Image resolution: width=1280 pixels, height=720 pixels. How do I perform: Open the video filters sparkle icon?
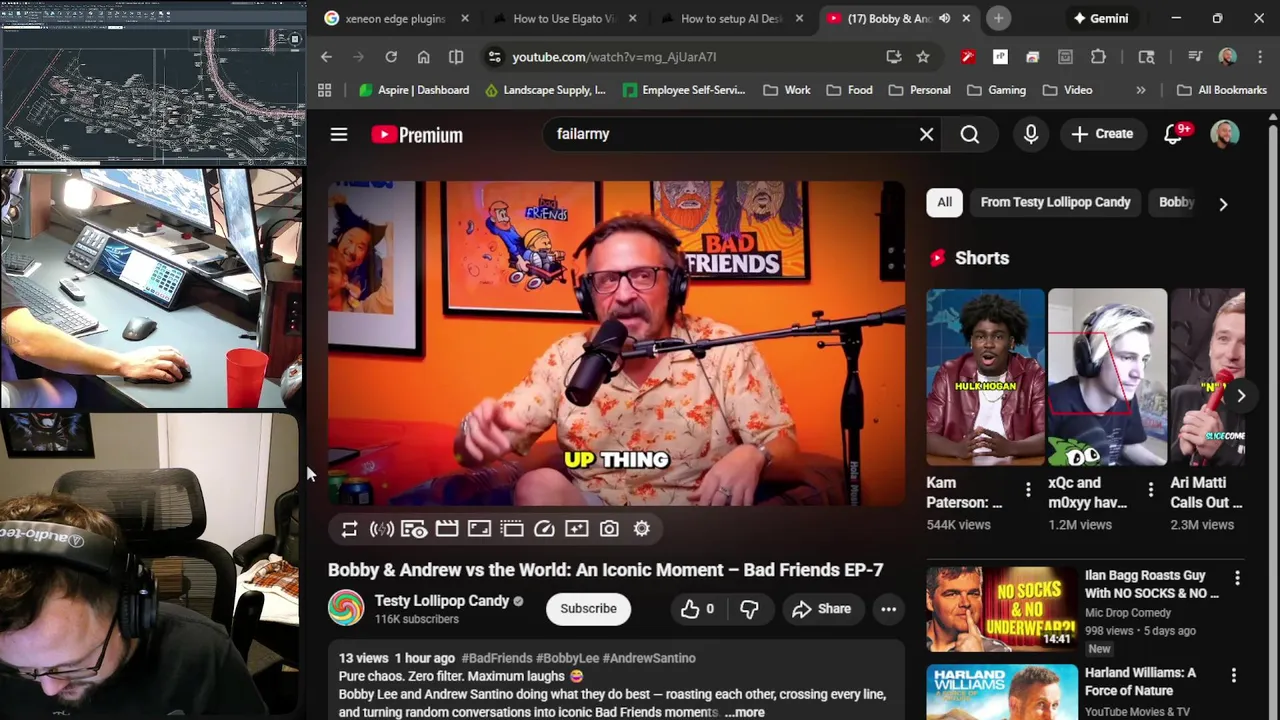coord(577,529)
